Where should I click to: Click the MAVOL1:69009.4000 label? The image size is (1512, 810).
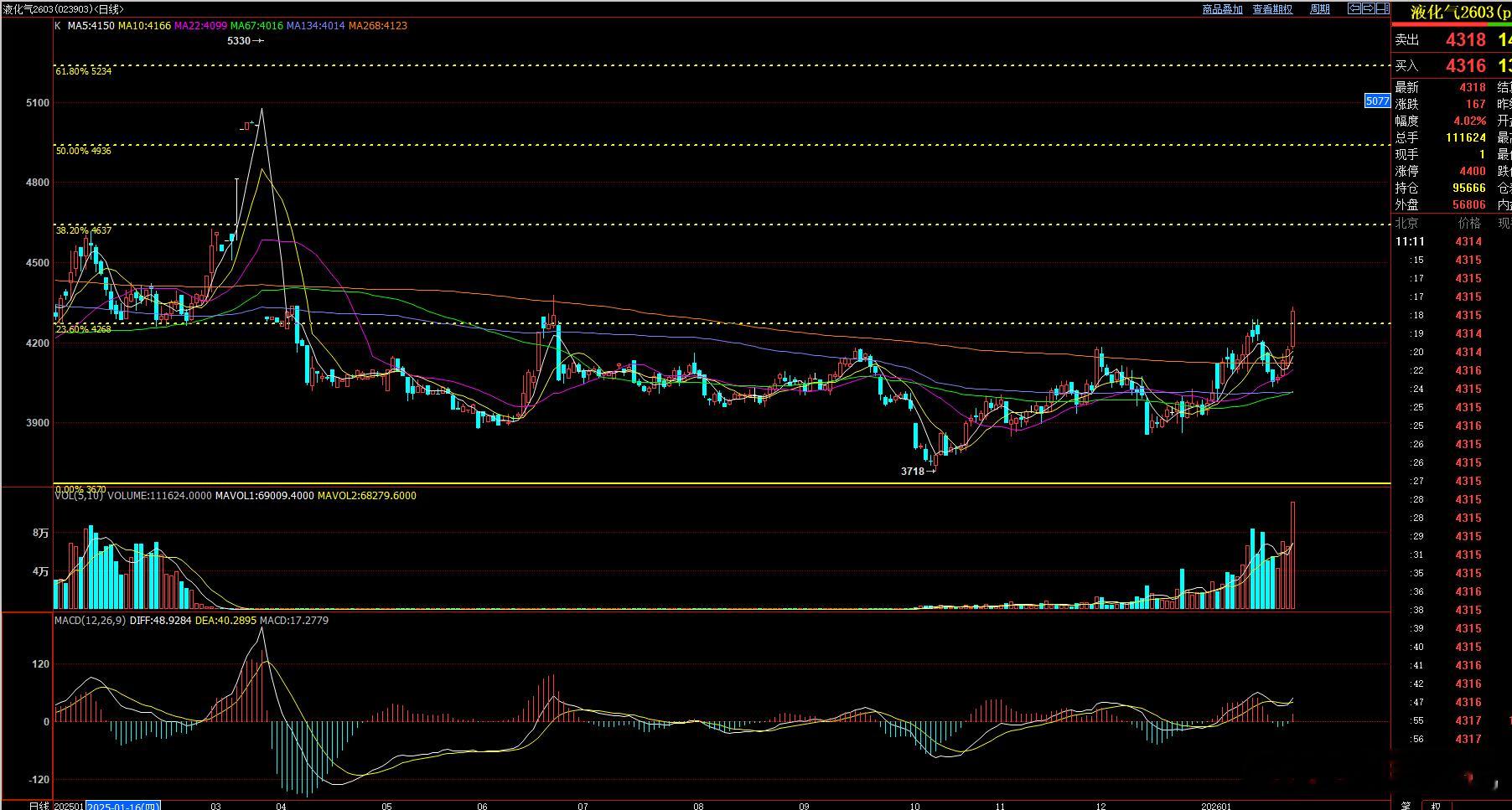point(263,496)
